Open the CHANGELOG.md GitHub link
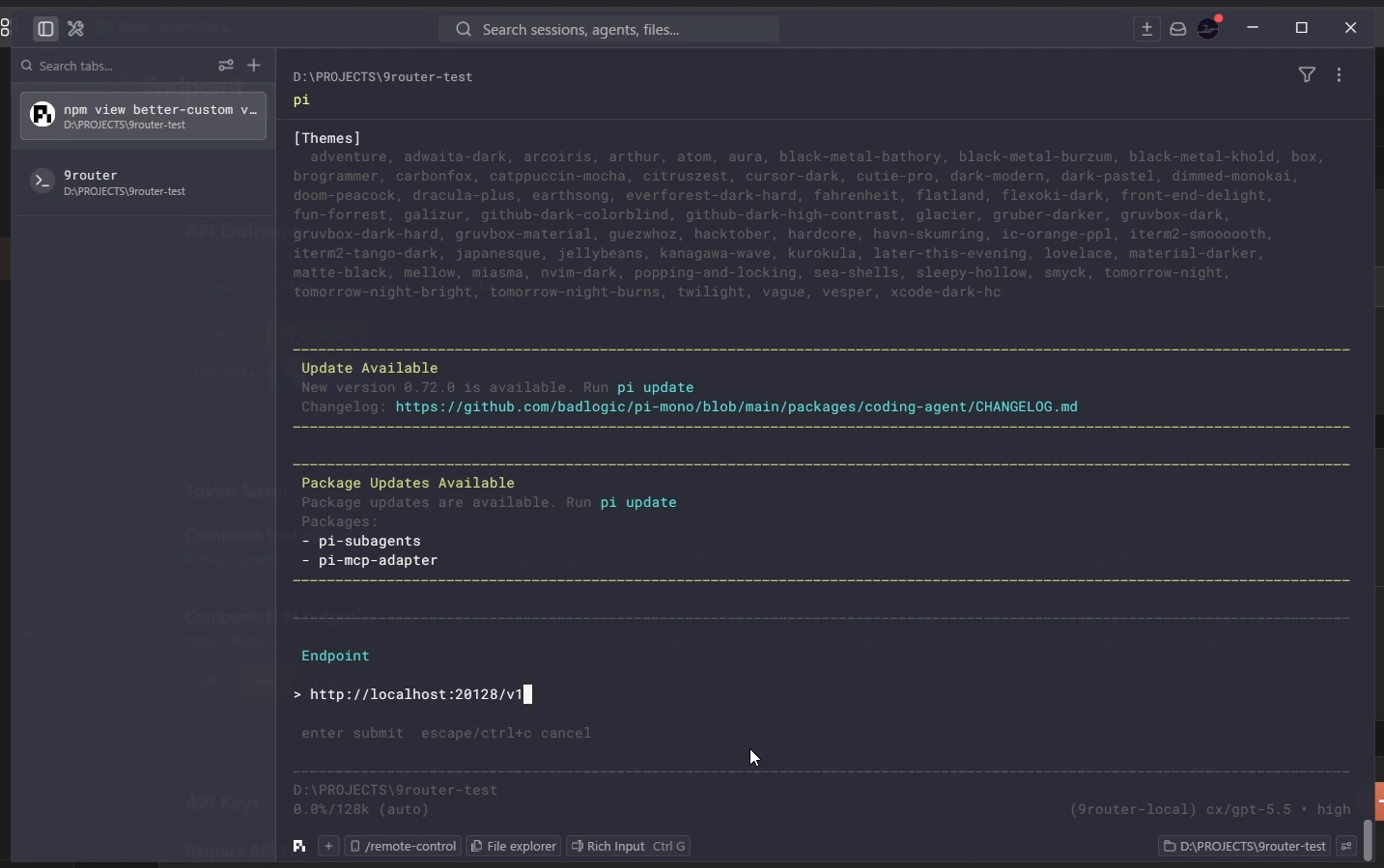Screen dimensions: 1384x868 (737, 407)
